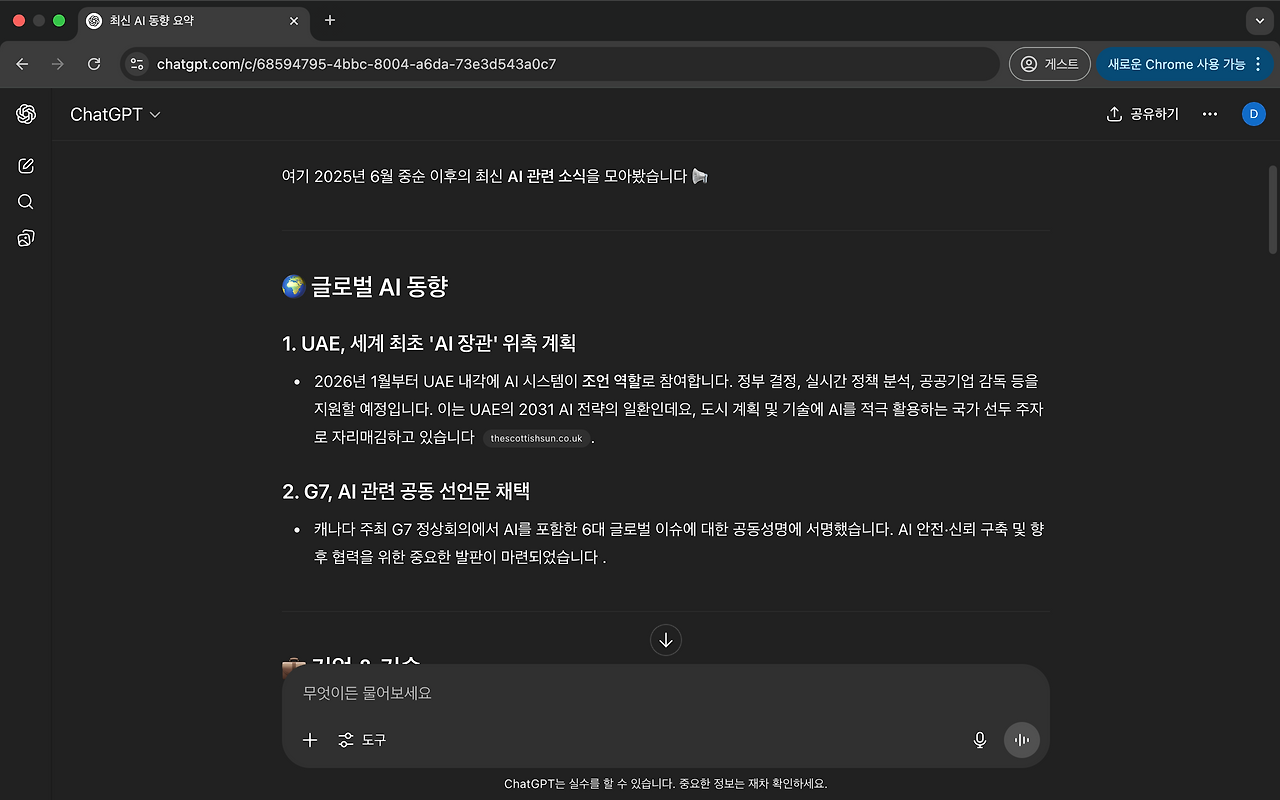Open the conversation options menu (…)
This screenshot has height=800, width=1280.
pos(1210,113)
